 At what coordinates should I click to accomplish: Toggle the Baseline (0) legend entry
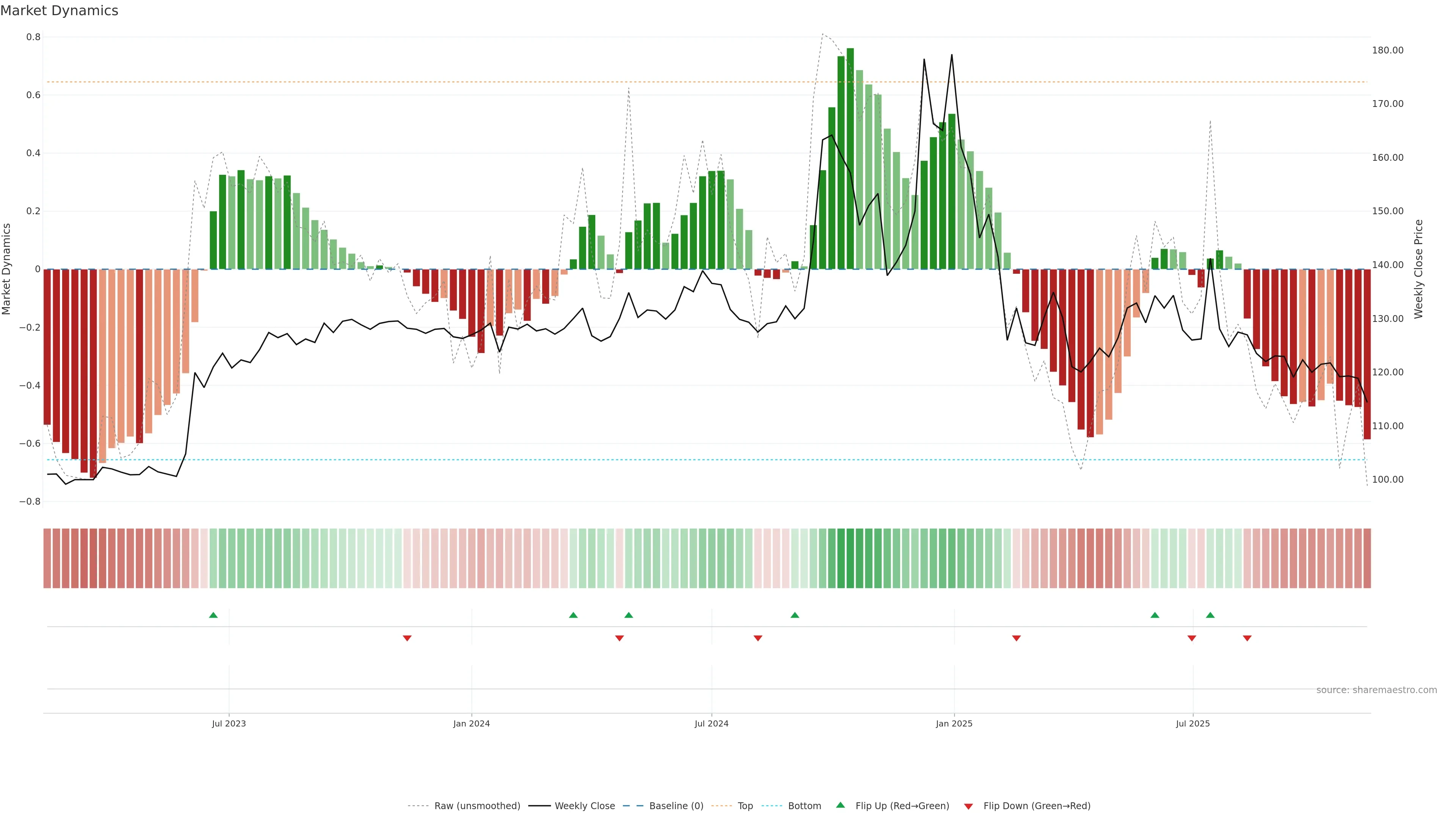coord(676,806)
